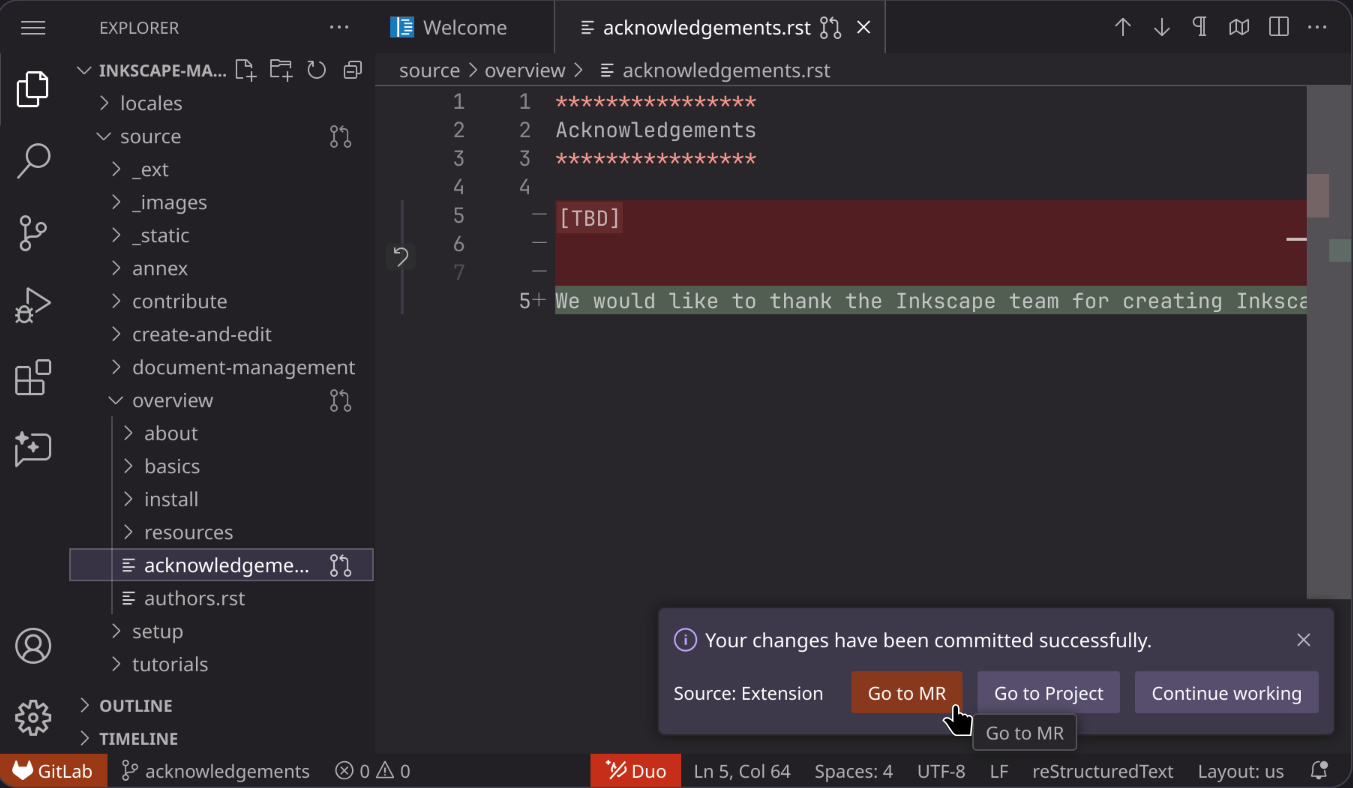This screenshot has width=1353, height=788.
Task: Open the Source Control view
Action: click(x=33, y=234)
